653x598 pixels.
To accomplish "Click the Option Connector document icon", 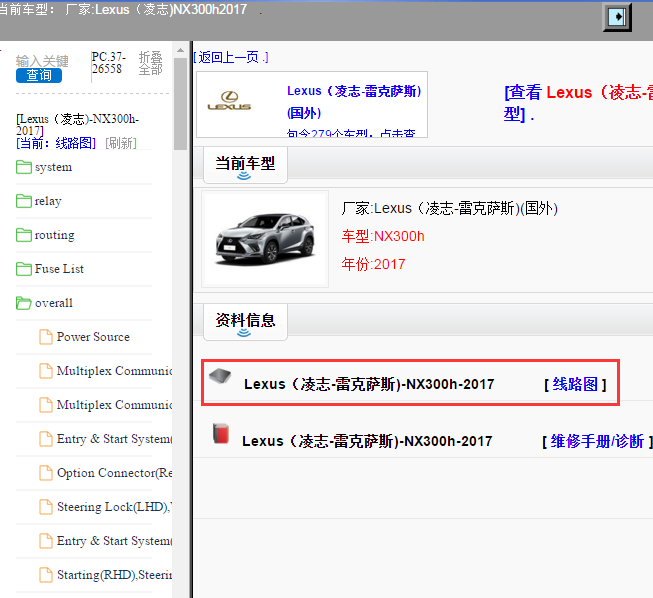I will [x=46, y=473].
